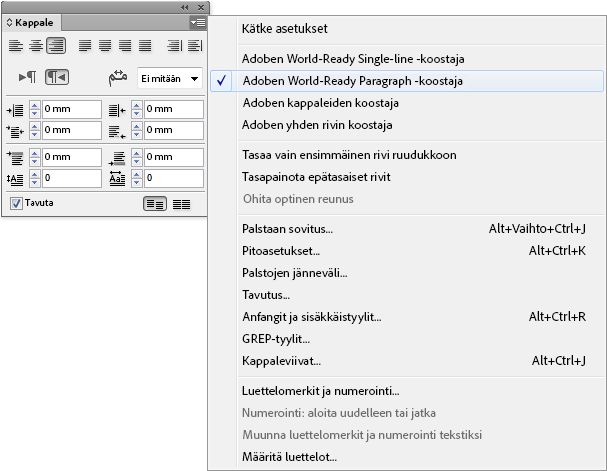Screen dimensions: 607x471
Task: Uncheck the Tavuta hyphenation checkbox
Action: coord(16,203)
